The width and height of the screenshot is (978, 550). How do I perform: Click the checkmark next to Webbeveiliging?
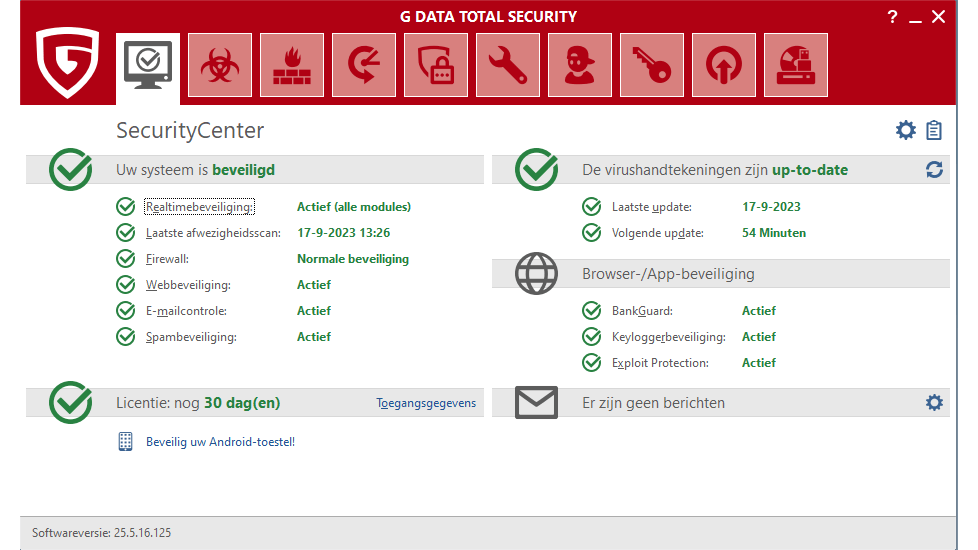[x=125, y=284]
